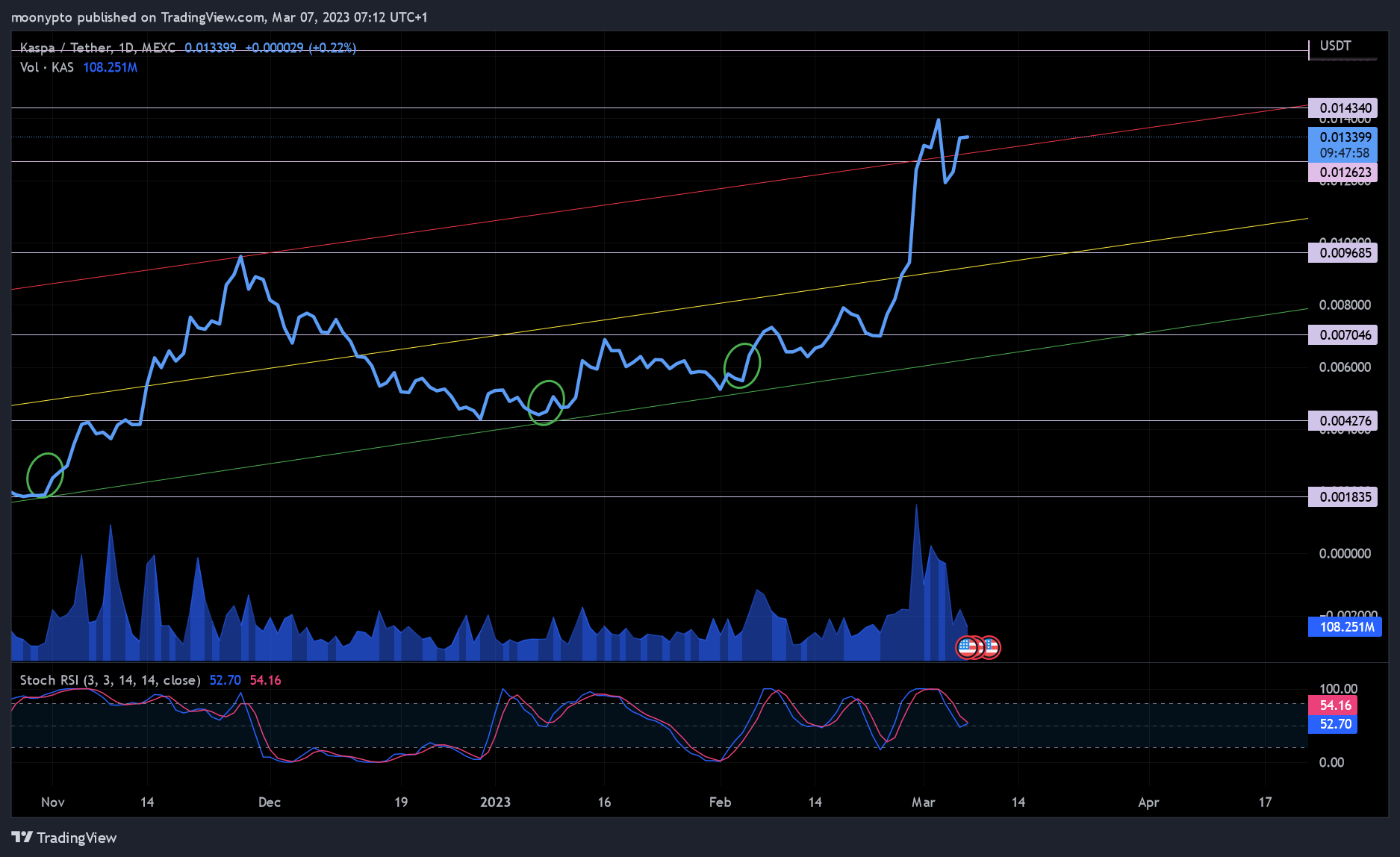Click the Nov label on time axis
Screen dimensions: 1400x857
click(53, 803)
